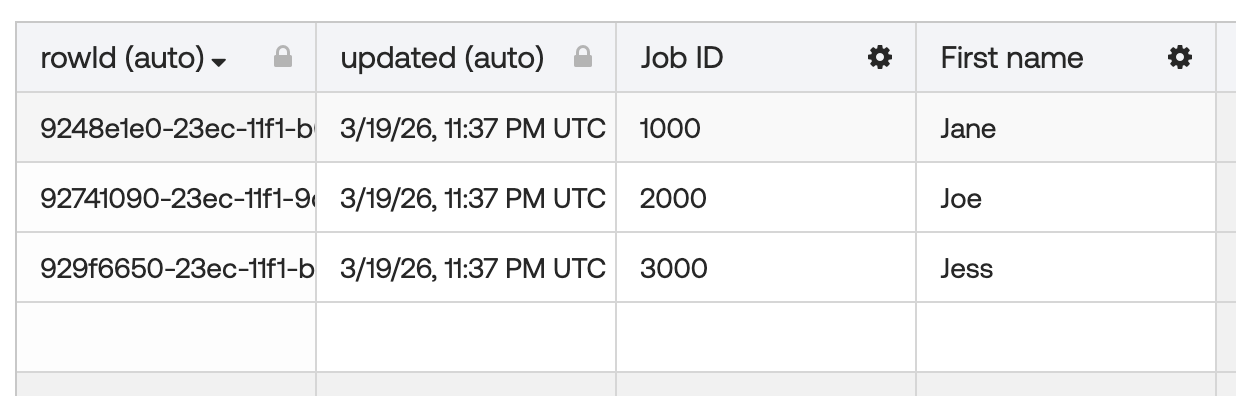
Task: Select the First name column header
Action: click(x=1066, y=58)
